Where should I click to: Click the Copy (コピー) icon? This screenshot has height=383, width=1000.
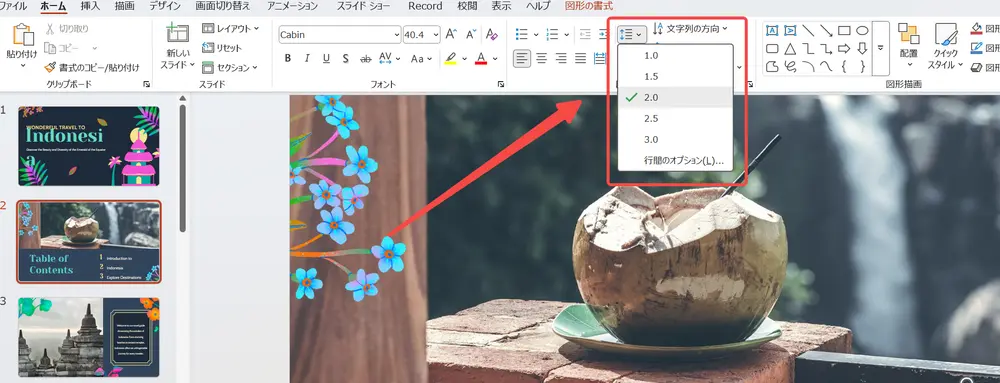click(50, 48)
